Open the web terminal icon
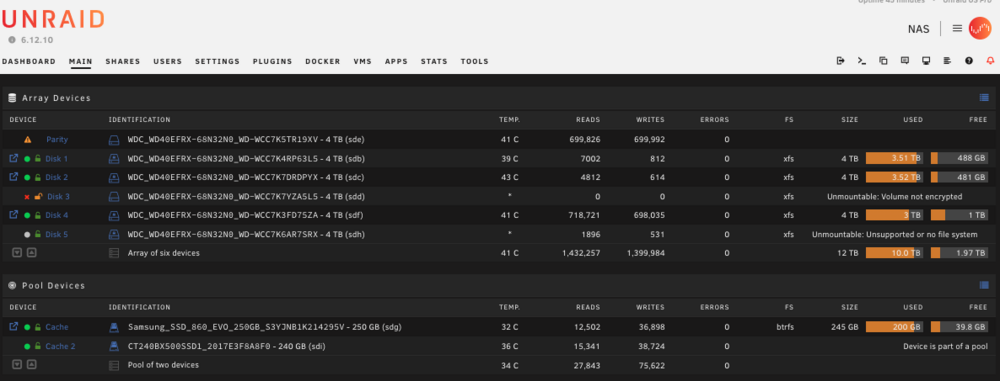 [x=862, y=61]
